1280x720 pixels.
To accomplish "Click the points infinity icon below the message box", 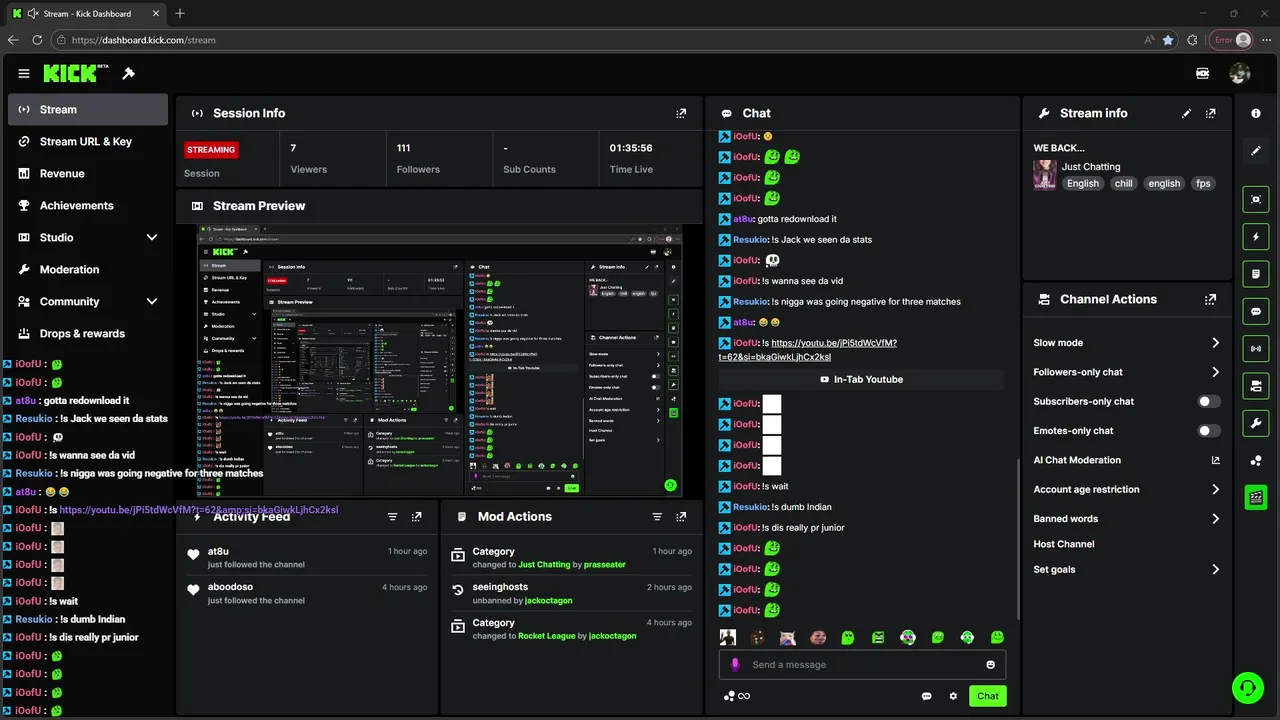I will click(736, 696).
